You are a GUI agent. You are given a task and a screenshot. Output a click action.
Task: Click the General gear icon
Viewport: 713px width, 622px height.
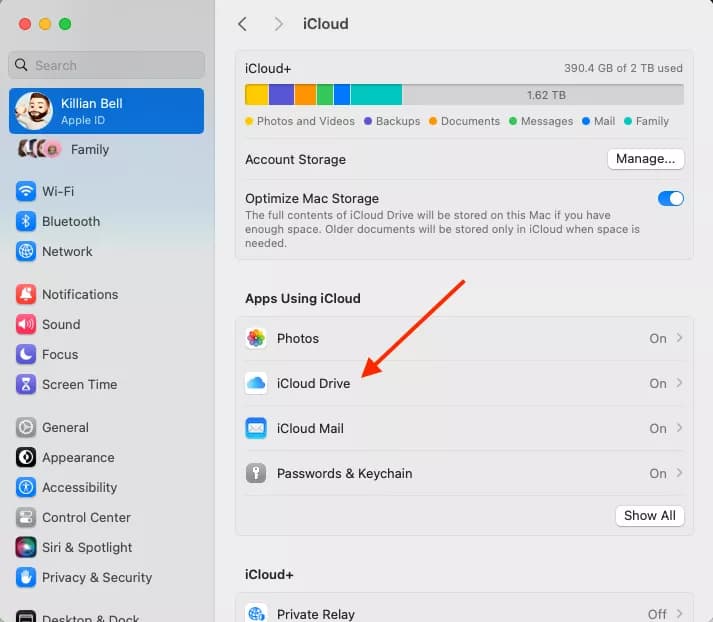pyautogui.click(x=26, y=427)
